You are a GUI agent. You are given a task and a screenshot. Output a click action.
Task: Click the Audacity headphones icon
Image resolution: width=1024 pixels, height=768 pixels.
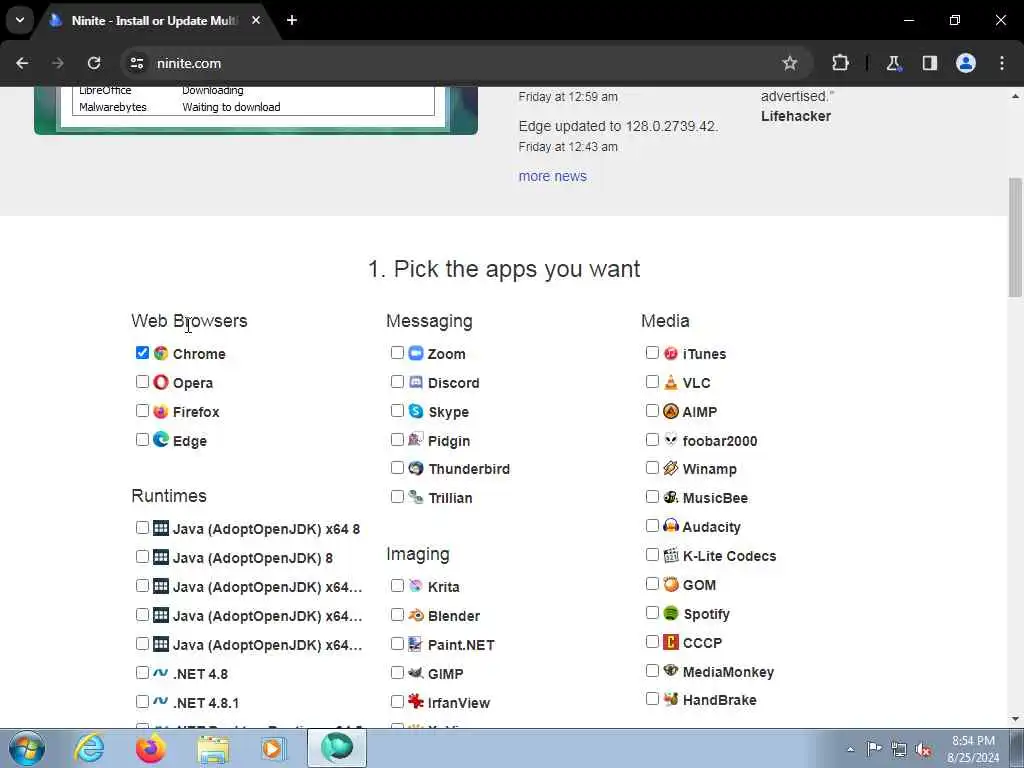[671, 526]
